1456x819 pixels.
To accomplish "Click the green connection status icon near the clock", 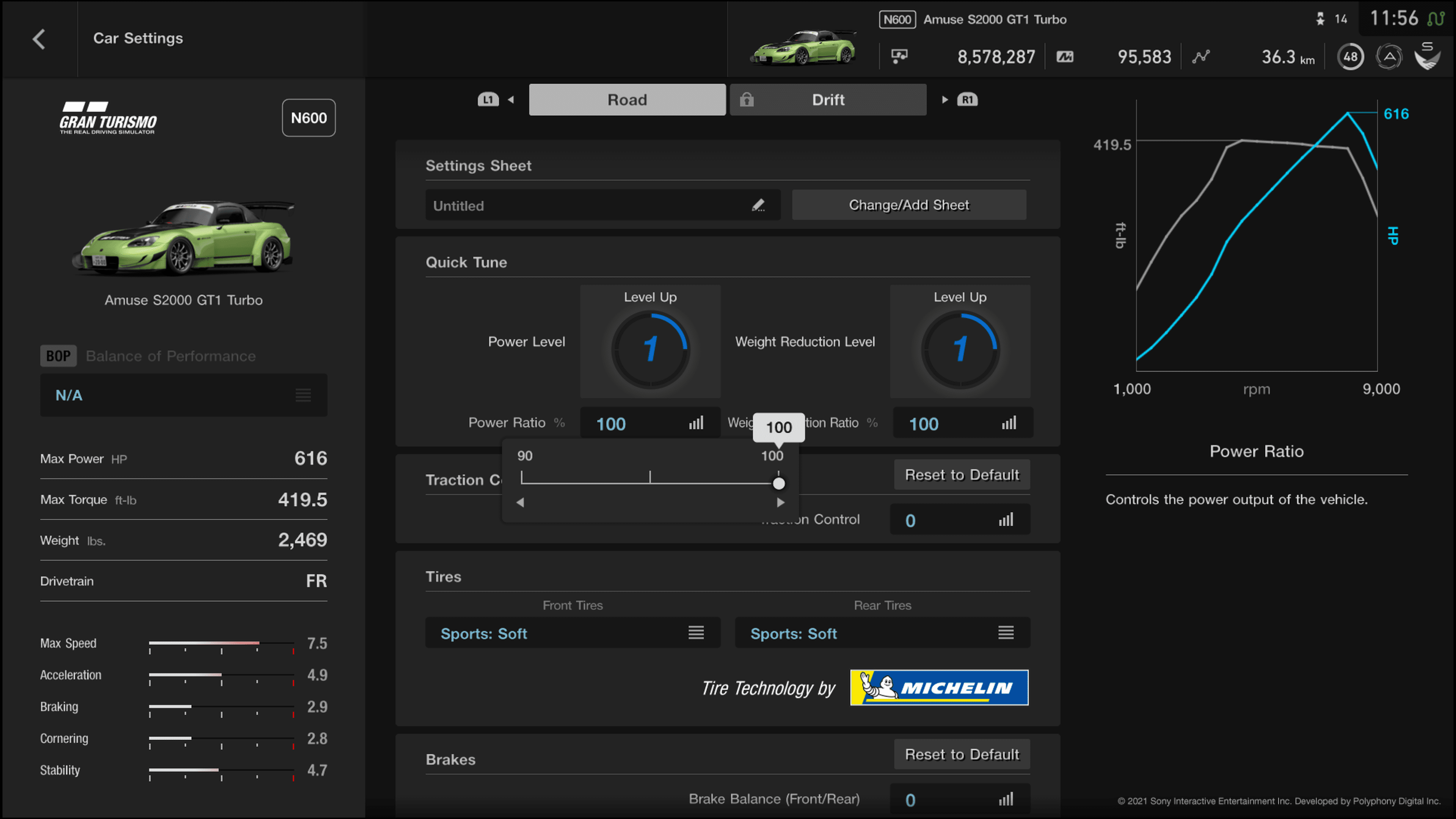I will pos(1436,19).
